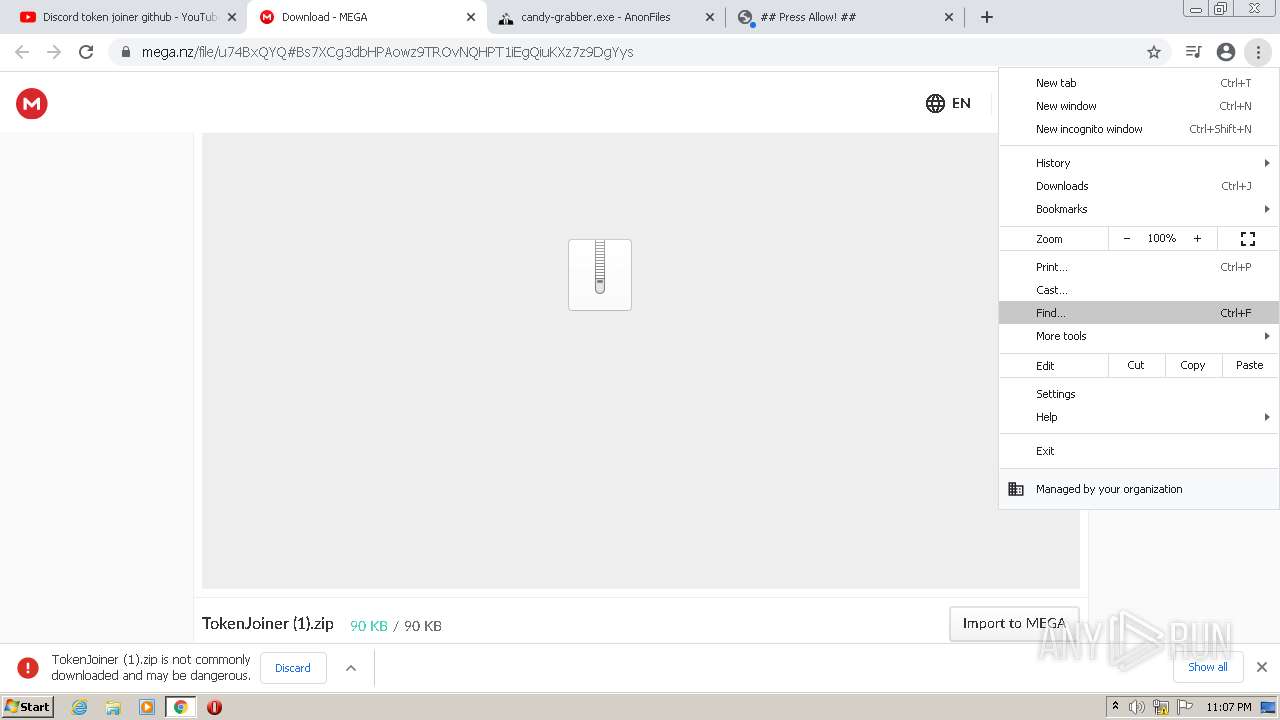Click Cut in the Edit row
This screenshot has width=1280, height=720.
(1136, 365)
